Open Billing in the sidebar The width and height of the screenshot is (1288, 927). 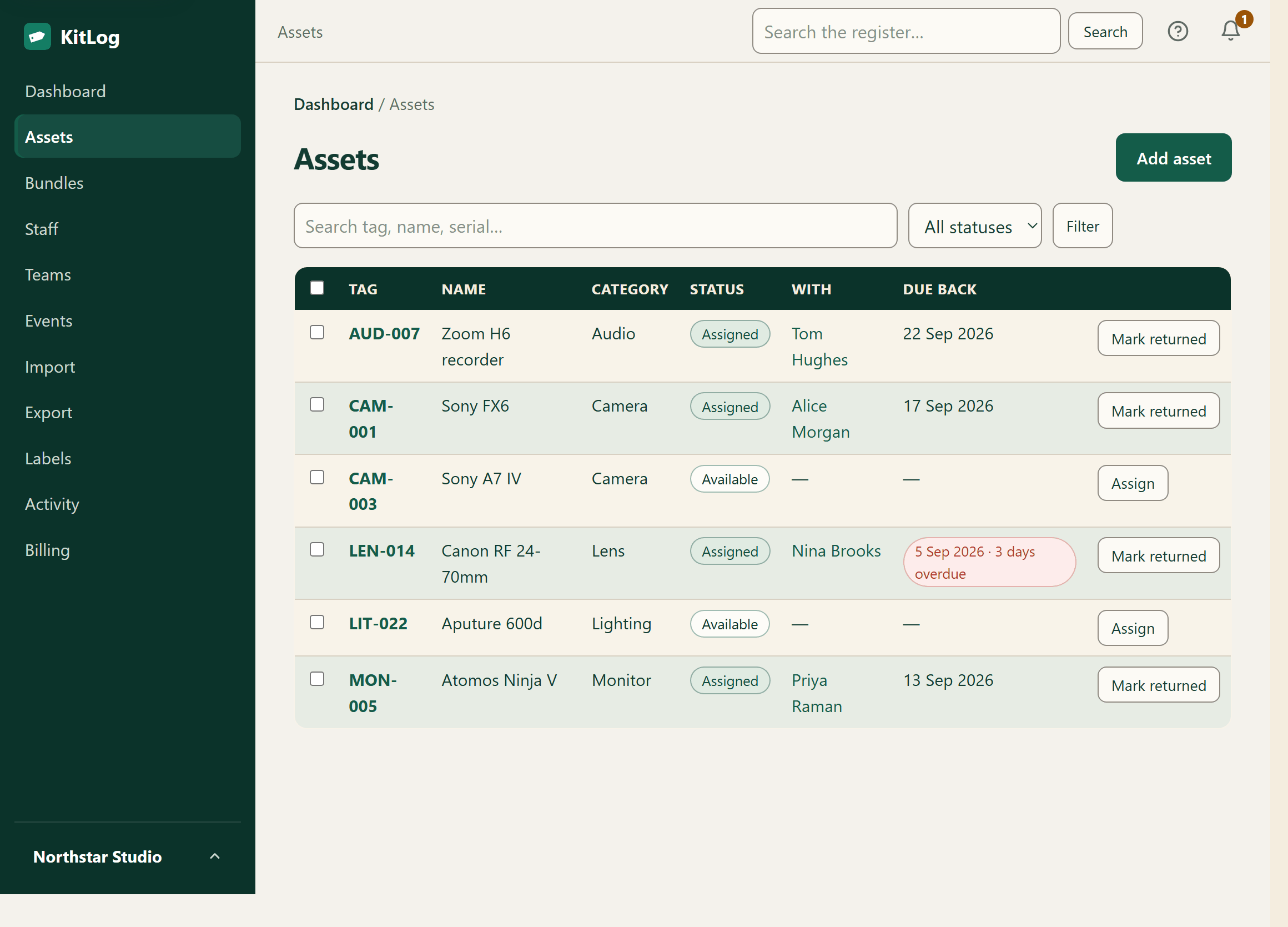point(127,550)
